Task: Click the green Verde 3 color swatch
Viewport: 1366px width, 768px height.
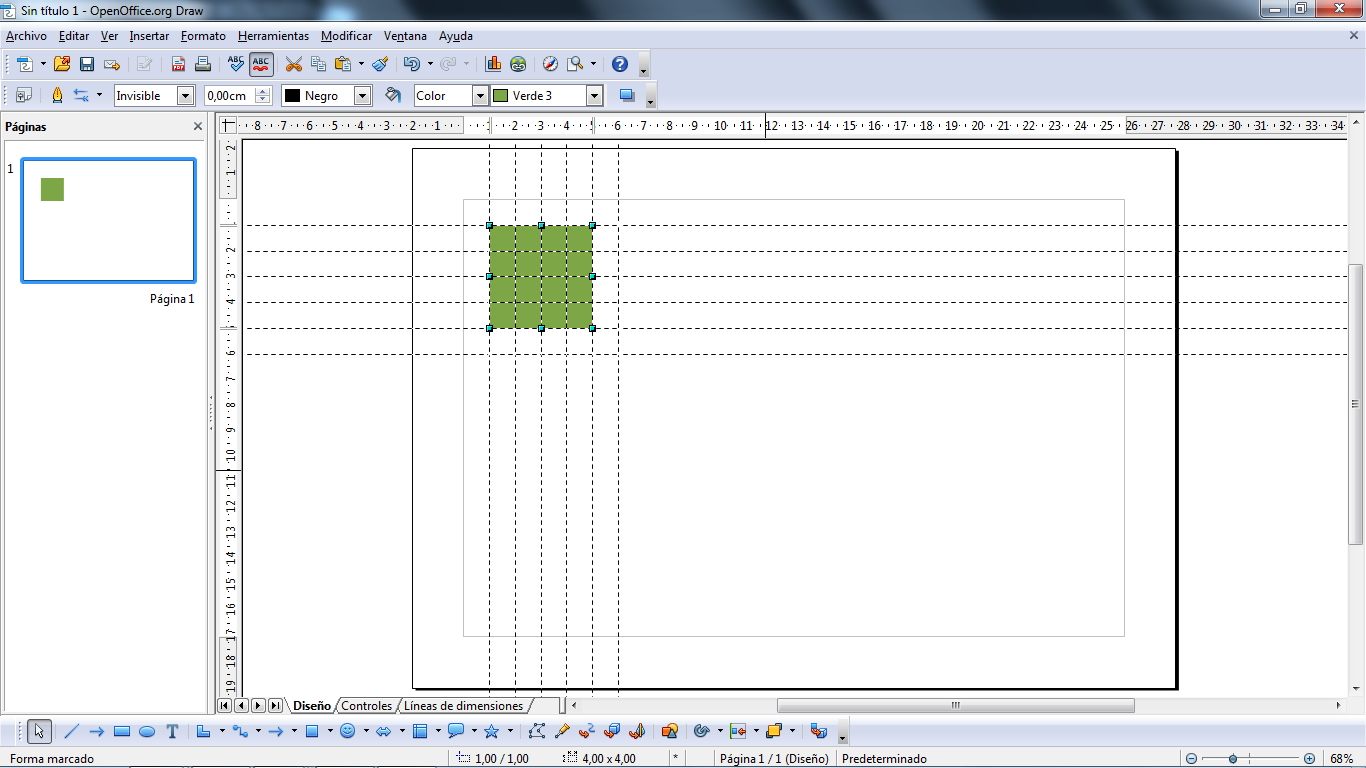Action: (x=501, y=96)
